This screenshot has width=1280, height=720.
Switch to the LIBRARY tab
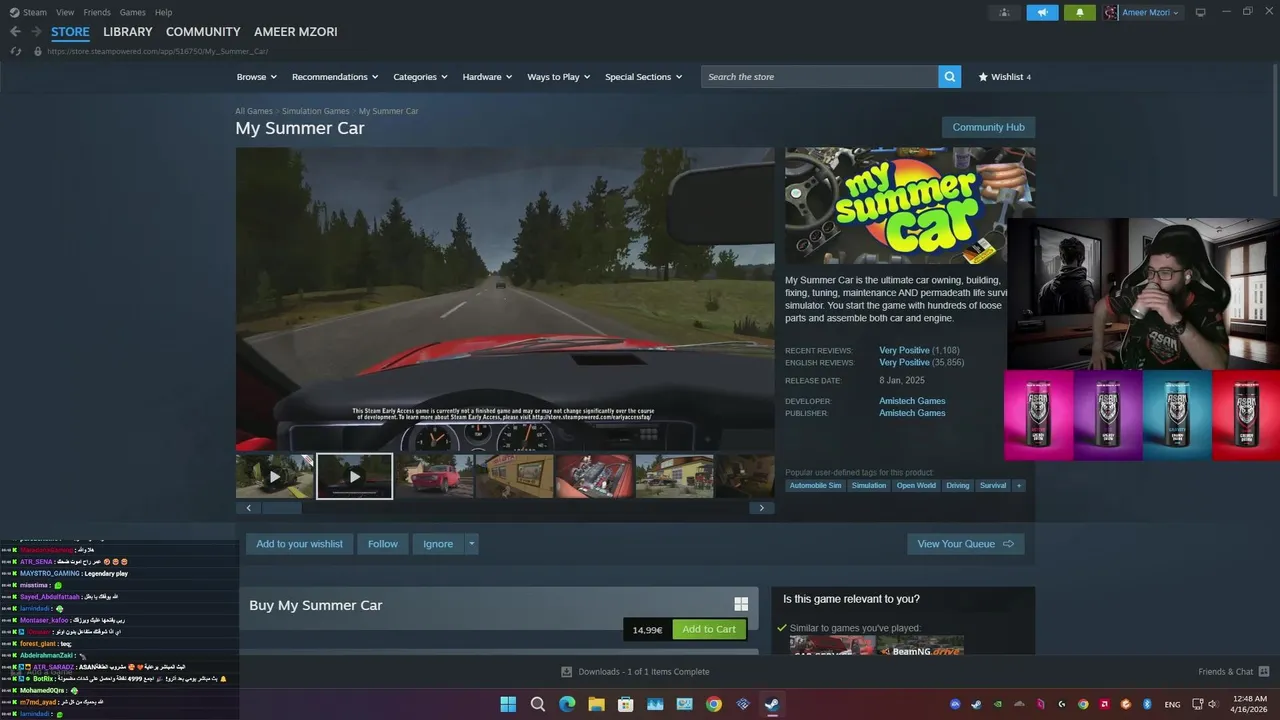point(128,32)
